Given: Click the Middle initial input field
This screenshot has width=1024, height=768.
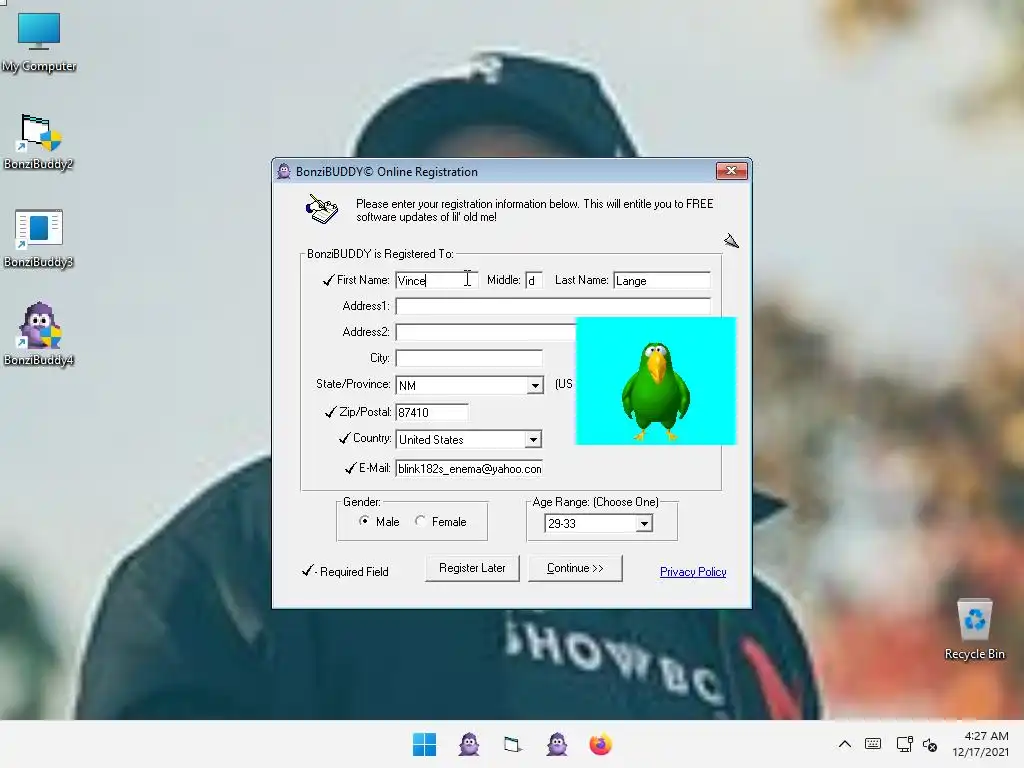Looking at the screenshot, I should click(534, 280).
